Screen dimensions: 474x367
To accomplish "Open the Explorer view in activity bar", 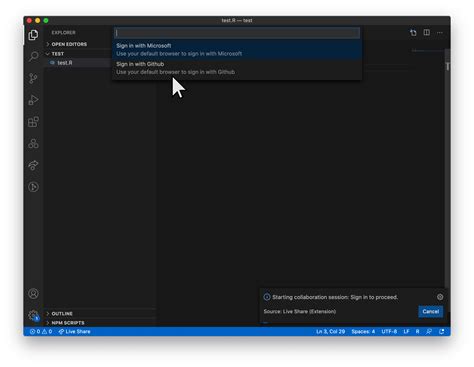I will pyautogui.click(x=33, y=35).
